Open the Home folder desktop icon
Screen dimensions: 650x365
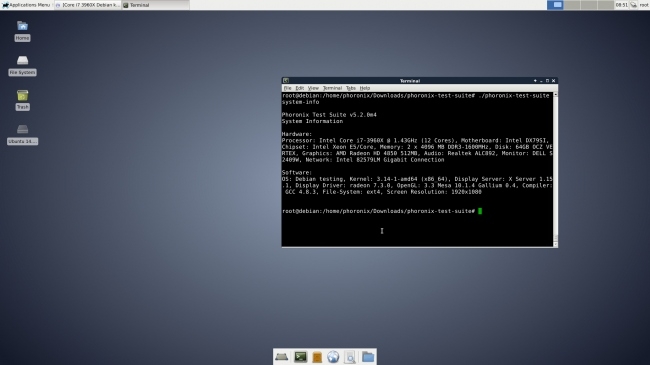point(22,31)
